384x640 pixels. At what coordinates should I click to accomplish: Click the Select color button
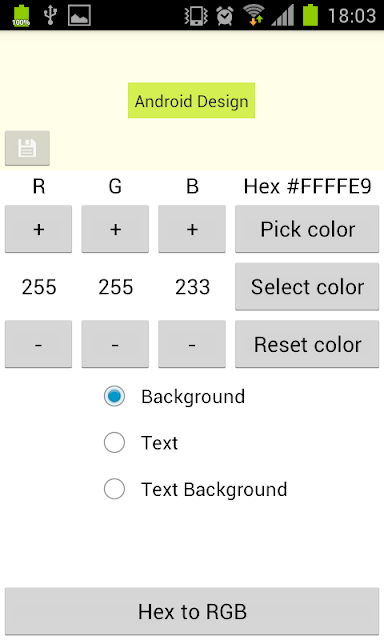[307, 287]
